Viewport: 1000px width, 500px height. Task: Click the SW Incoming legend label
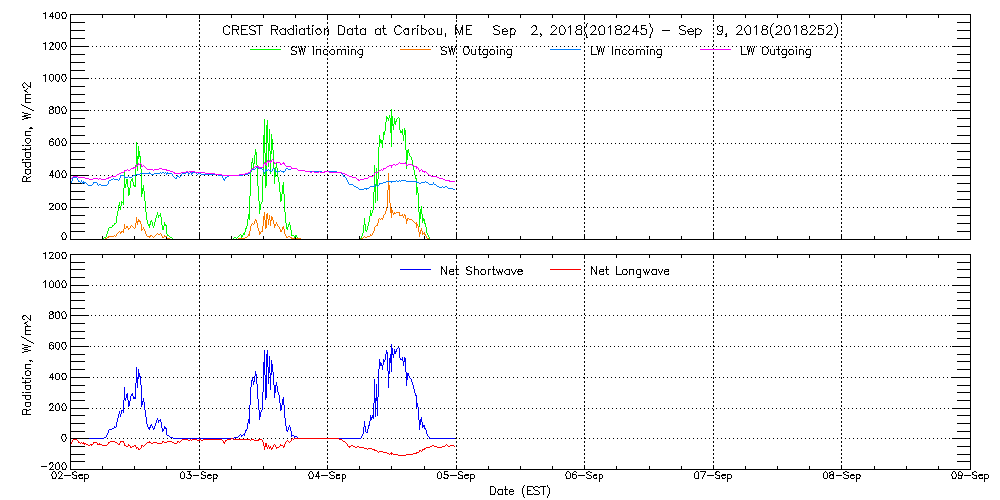point(326,51)
